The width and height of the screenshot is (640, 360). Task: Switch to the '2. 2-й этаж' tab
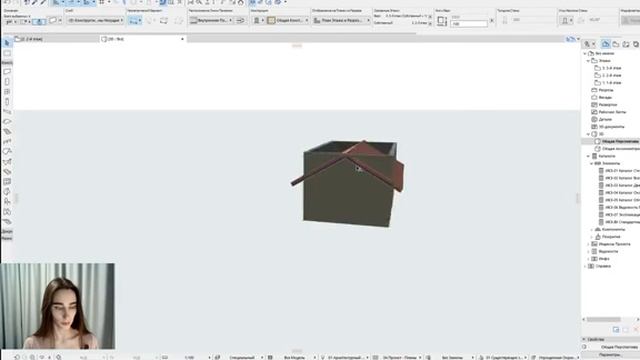pos(56,39)
